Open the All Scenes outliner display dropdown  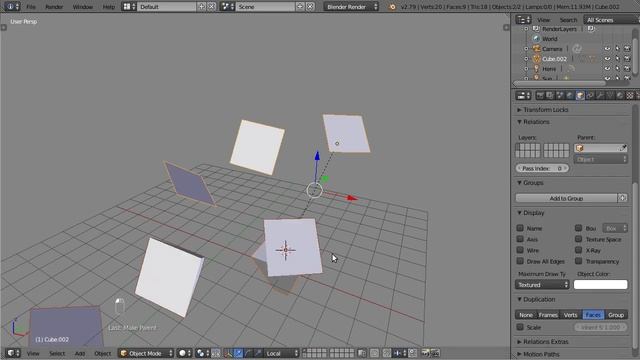point(611,20)
